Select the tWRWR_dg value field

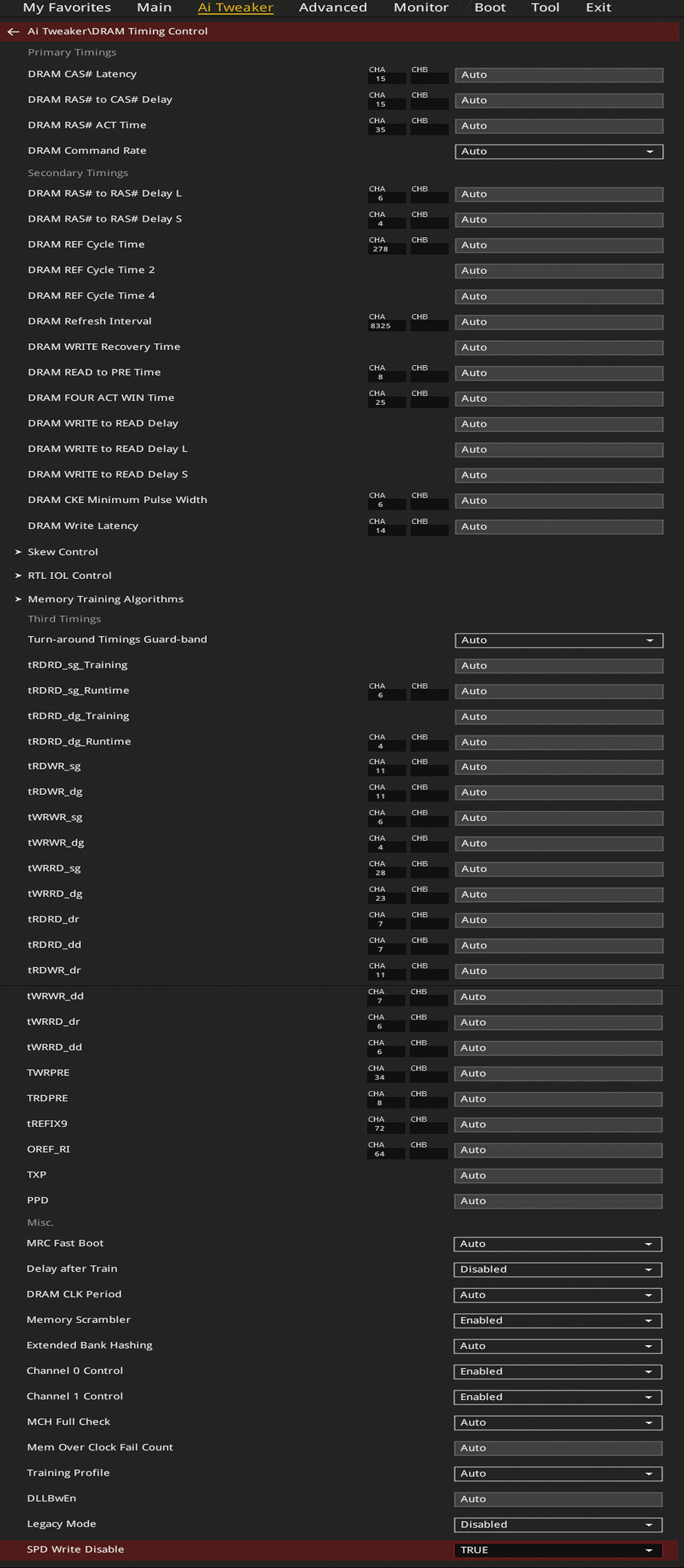coord(559,844)
